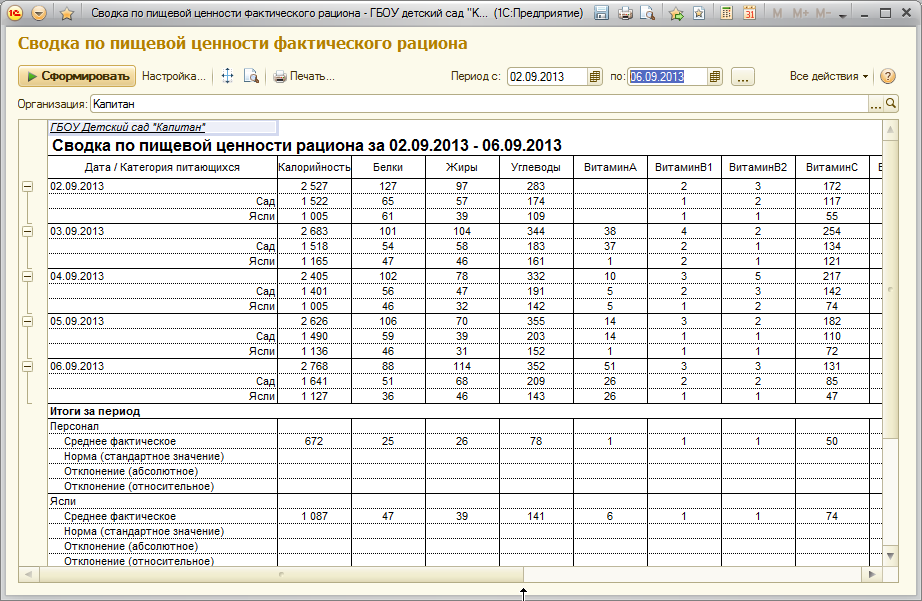This screenshot has height=601, width=922.
Task: Open the title bar extra options arrow
Action: point(843,16)
